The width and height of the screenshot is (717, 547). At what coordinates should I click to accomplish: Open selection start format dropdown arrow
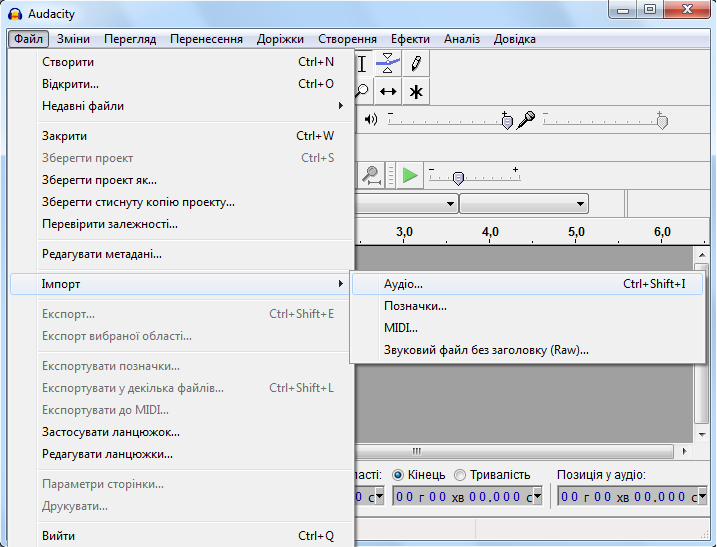coord(380,496)
